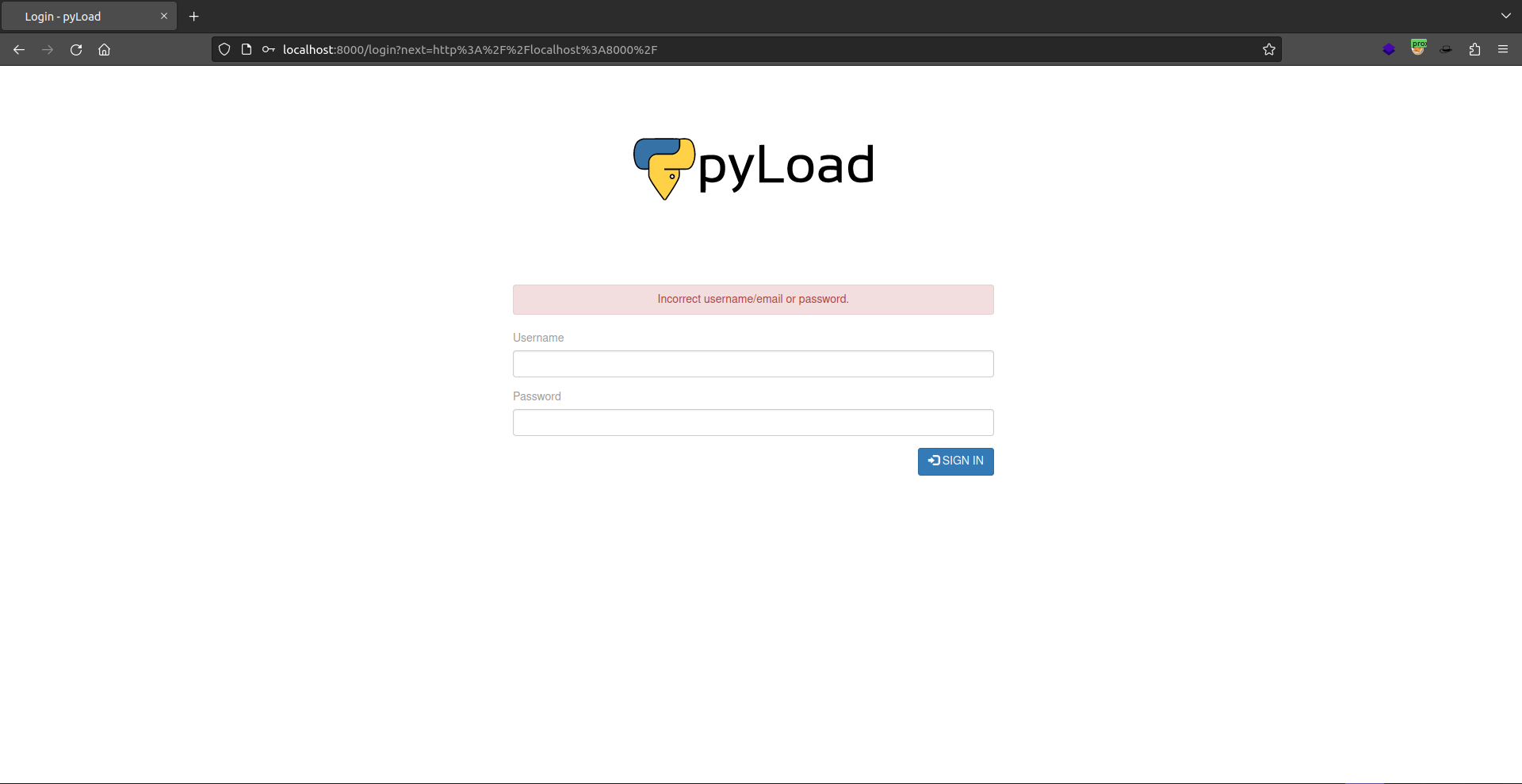Focus the Username input field
This screenshot has height=784, width=1522.
click(x=753, y=364)
